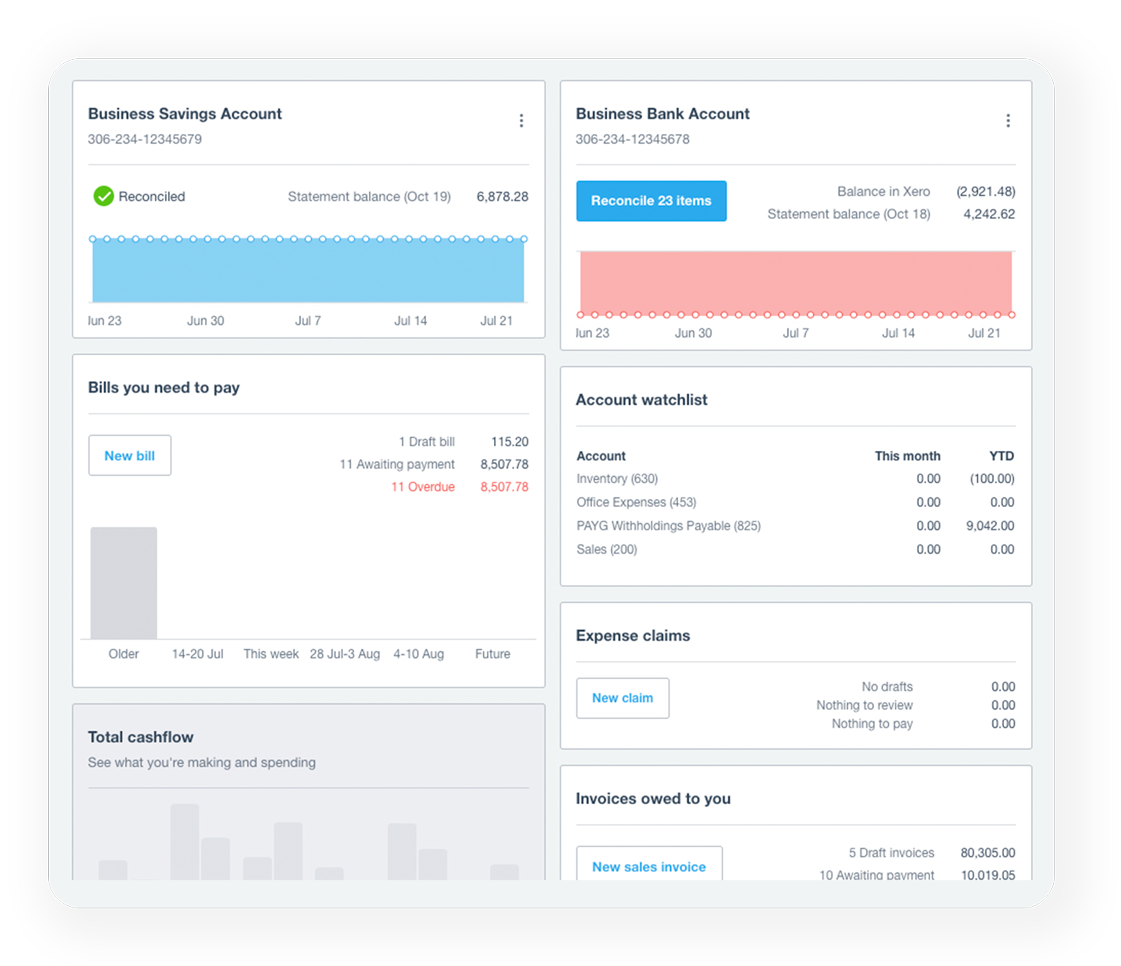Click the PAYG YTD value 9,042.00
This screenshot has height=966, width=1121.
(990, 526)
